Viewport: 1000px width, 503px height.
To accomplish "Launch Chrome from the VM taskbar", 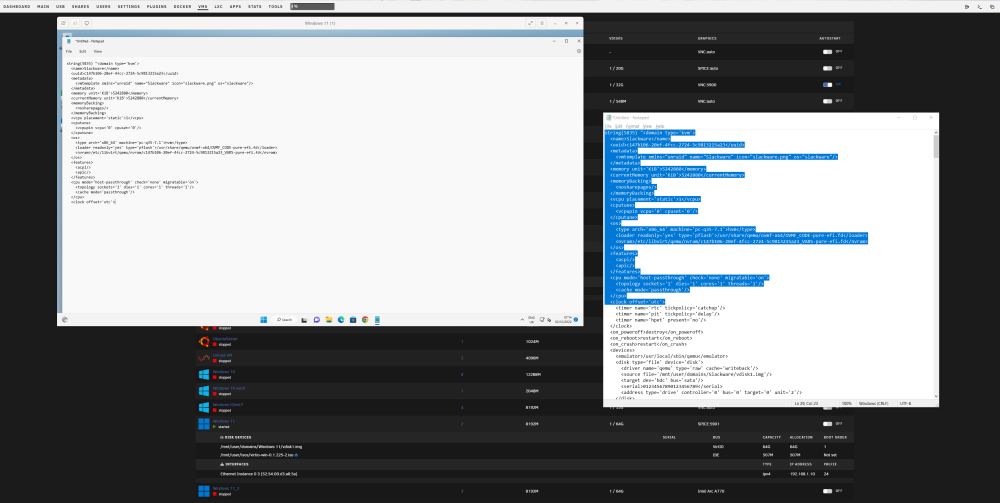I will (365, 319).
